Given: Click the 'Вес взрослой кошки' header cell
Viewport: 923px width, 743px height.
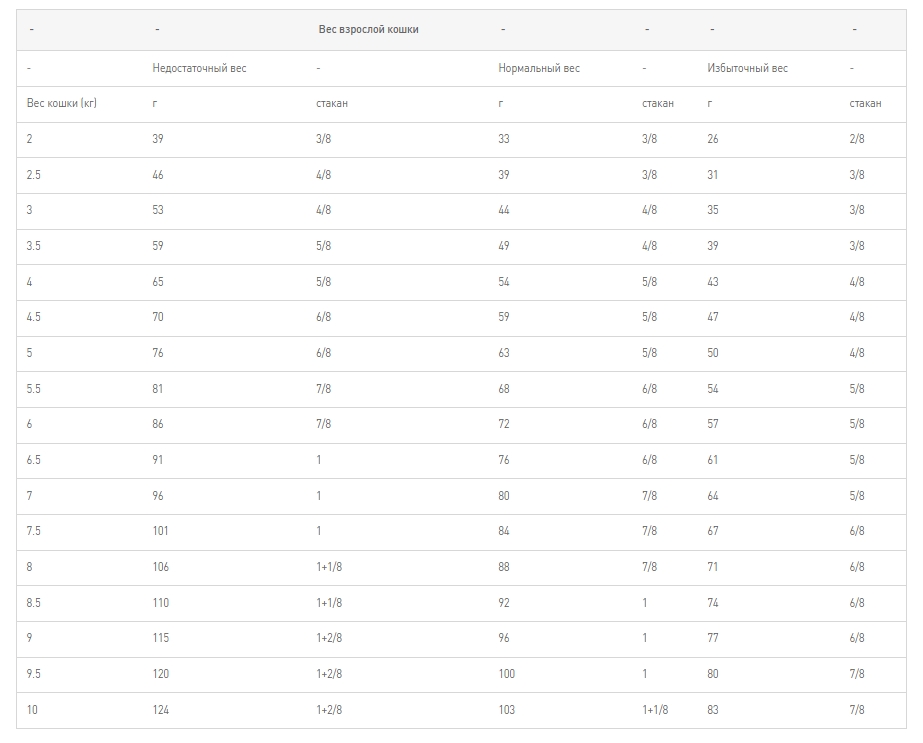Looking at the screenshot, I should click(368, 30).
